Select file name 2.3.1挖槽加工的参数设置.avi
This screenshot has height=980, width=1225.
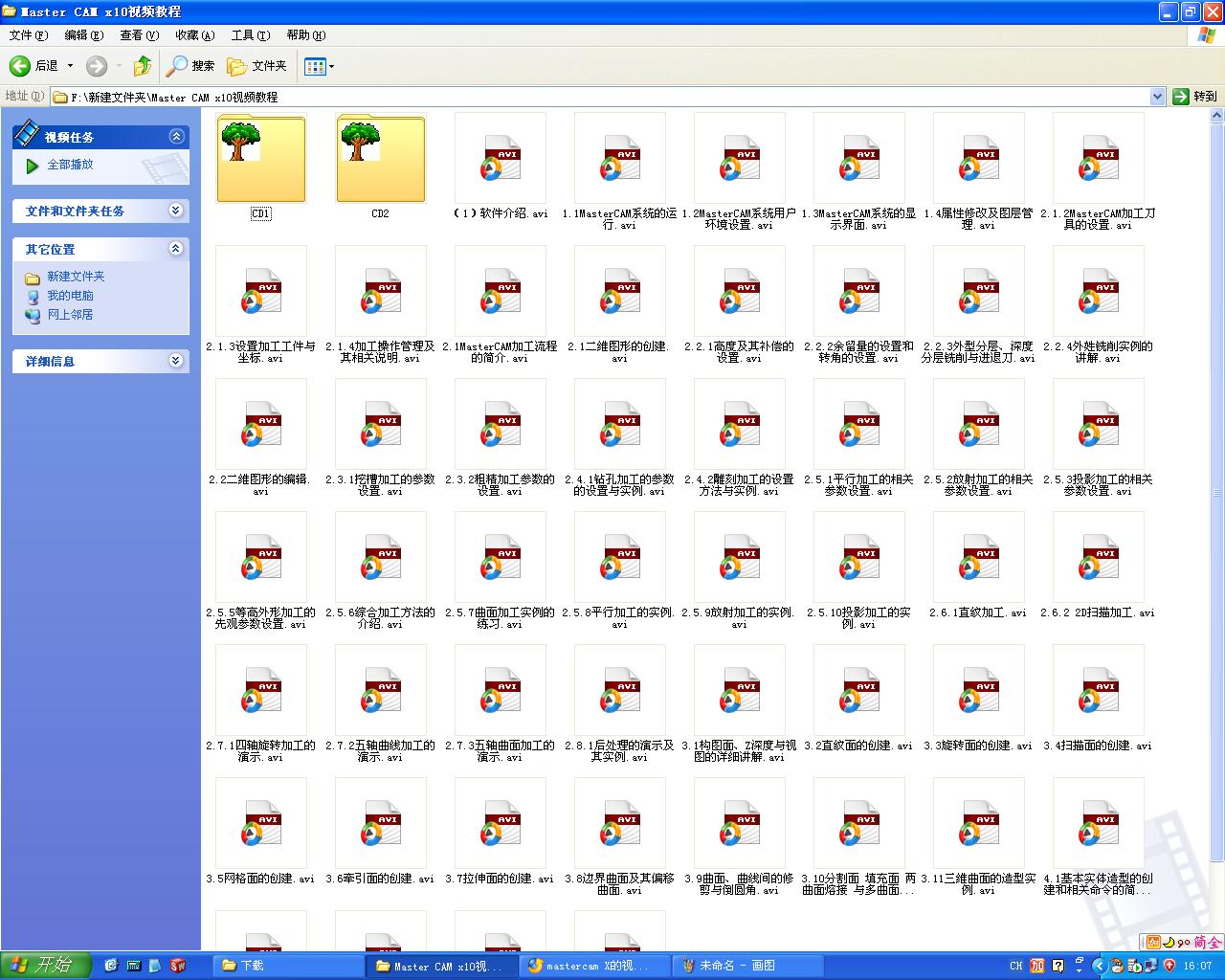click(x=381, y=485)
